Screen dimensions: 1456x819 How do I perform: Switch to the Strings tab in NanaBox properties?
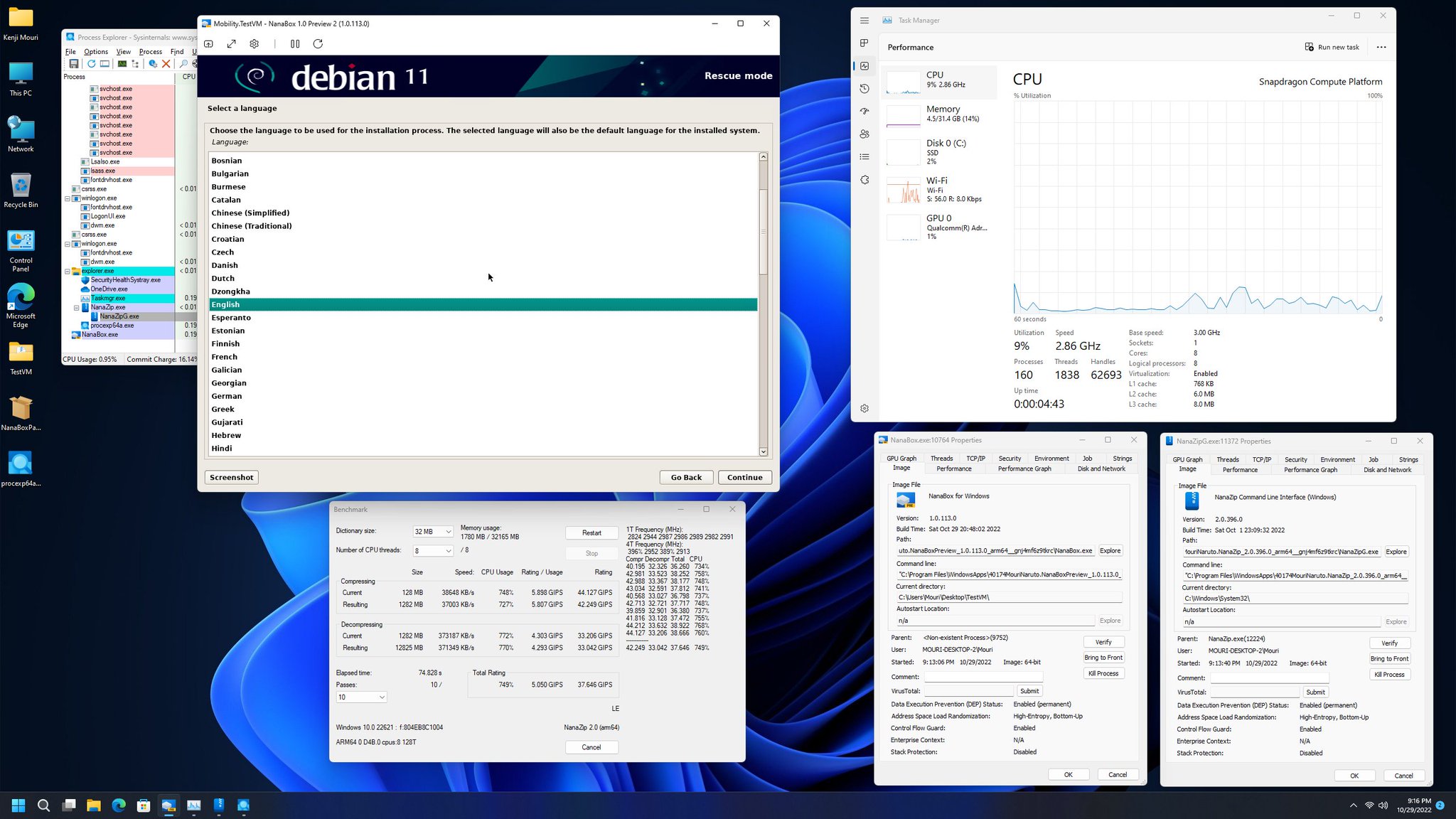pos(1122,459)
